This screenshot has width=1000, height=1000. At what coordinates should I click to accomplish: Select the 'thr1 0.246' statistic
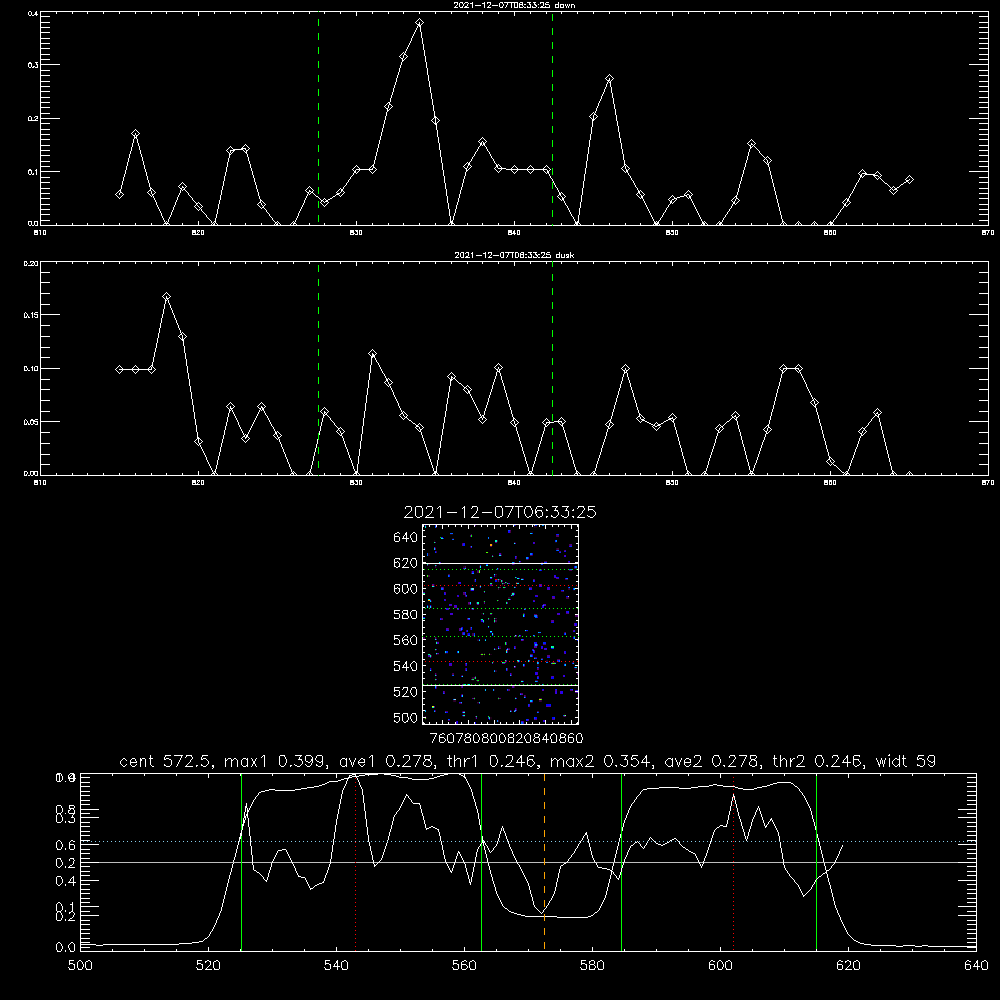tap(494, 761)
